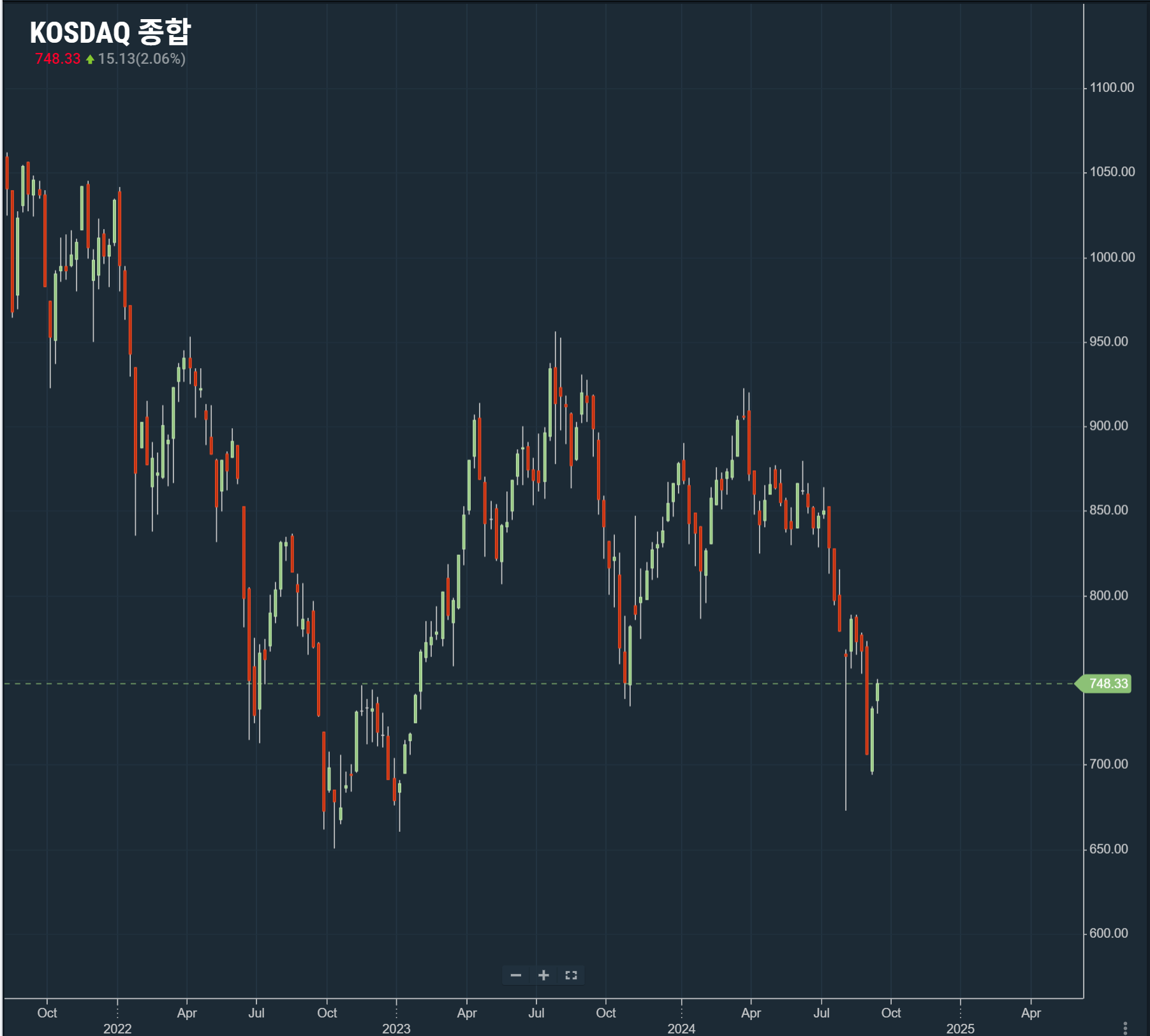
Task: Click the 800.00 price axis label
Action: tap(1109, 595)
